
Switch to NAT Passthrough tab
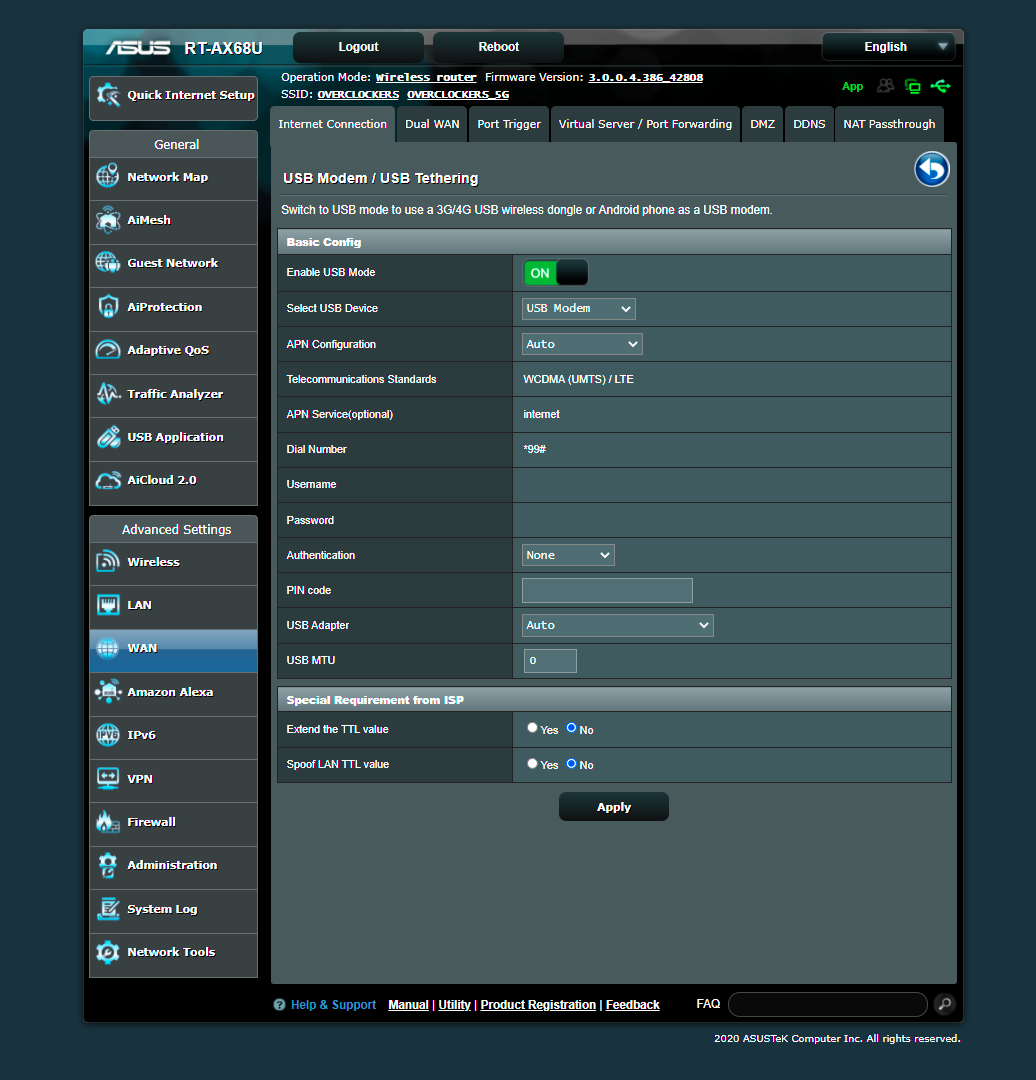(889, 125)
